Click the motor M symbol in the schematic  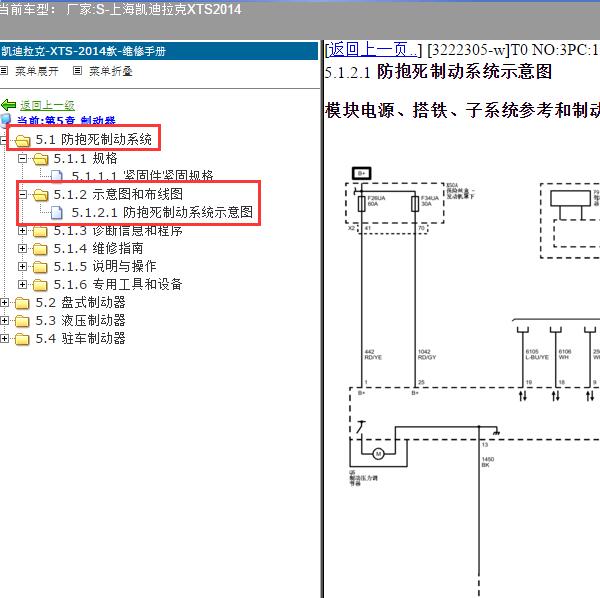378,454
